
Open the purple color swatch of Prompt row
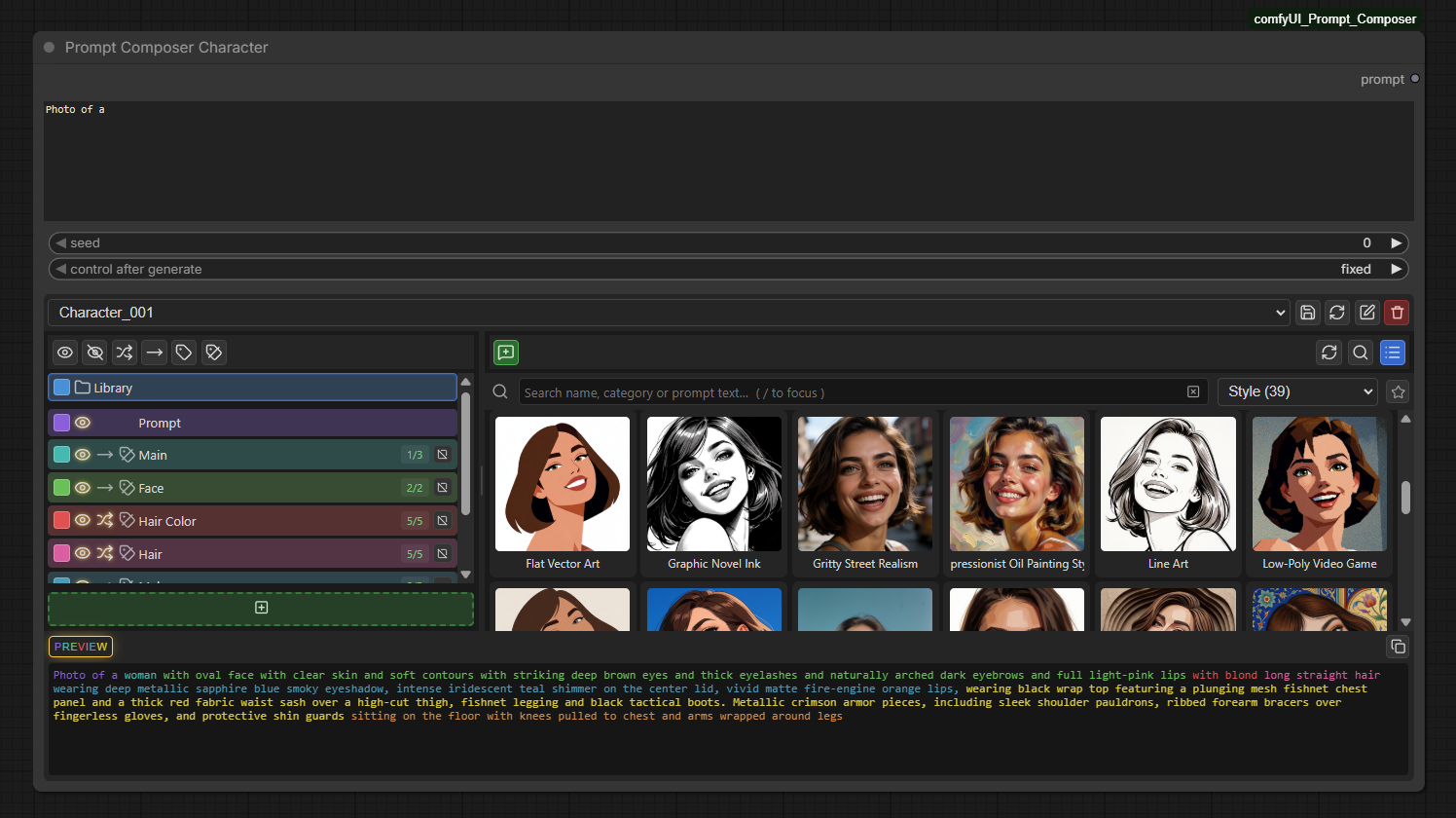click(61, 423)
